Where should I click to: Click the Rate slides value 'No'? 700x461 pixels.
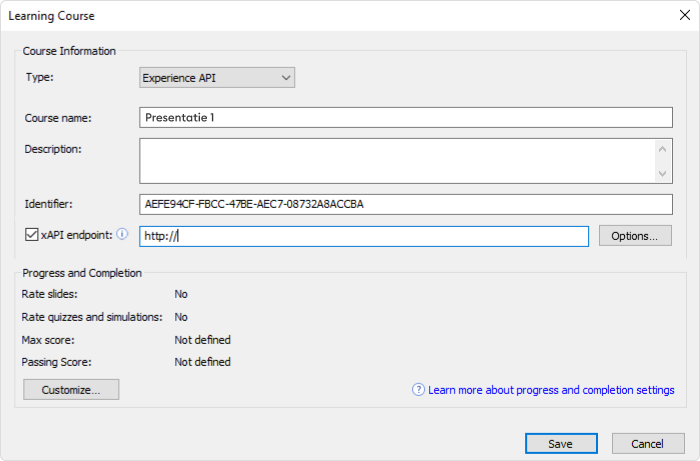click(x=181, y=294)
